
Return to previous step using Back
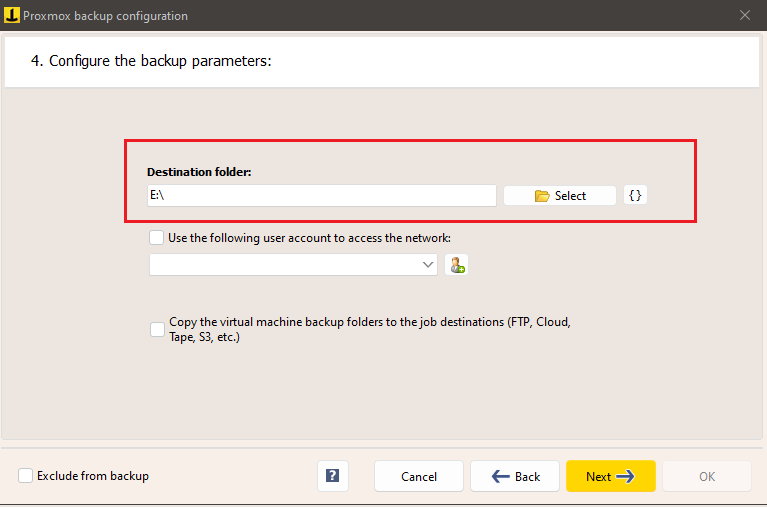pos(516,477)
